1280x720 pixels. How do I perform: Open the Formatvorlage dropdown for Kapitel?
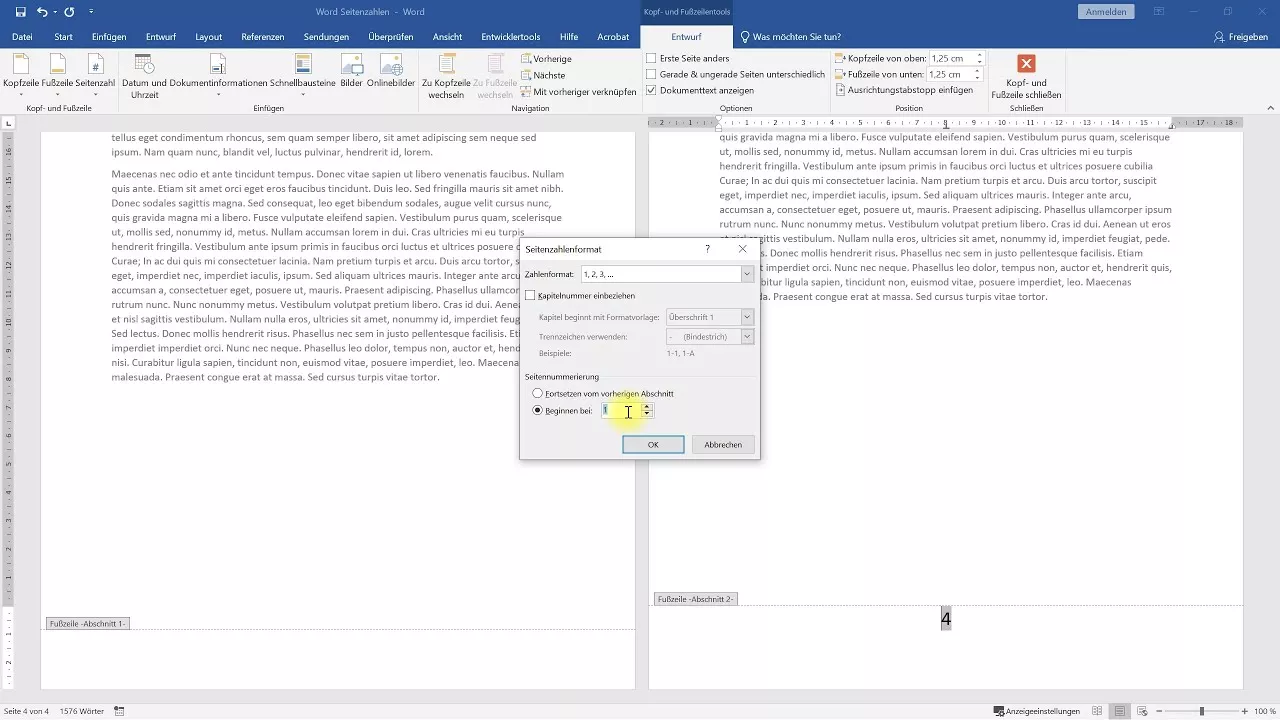(746, 316)
